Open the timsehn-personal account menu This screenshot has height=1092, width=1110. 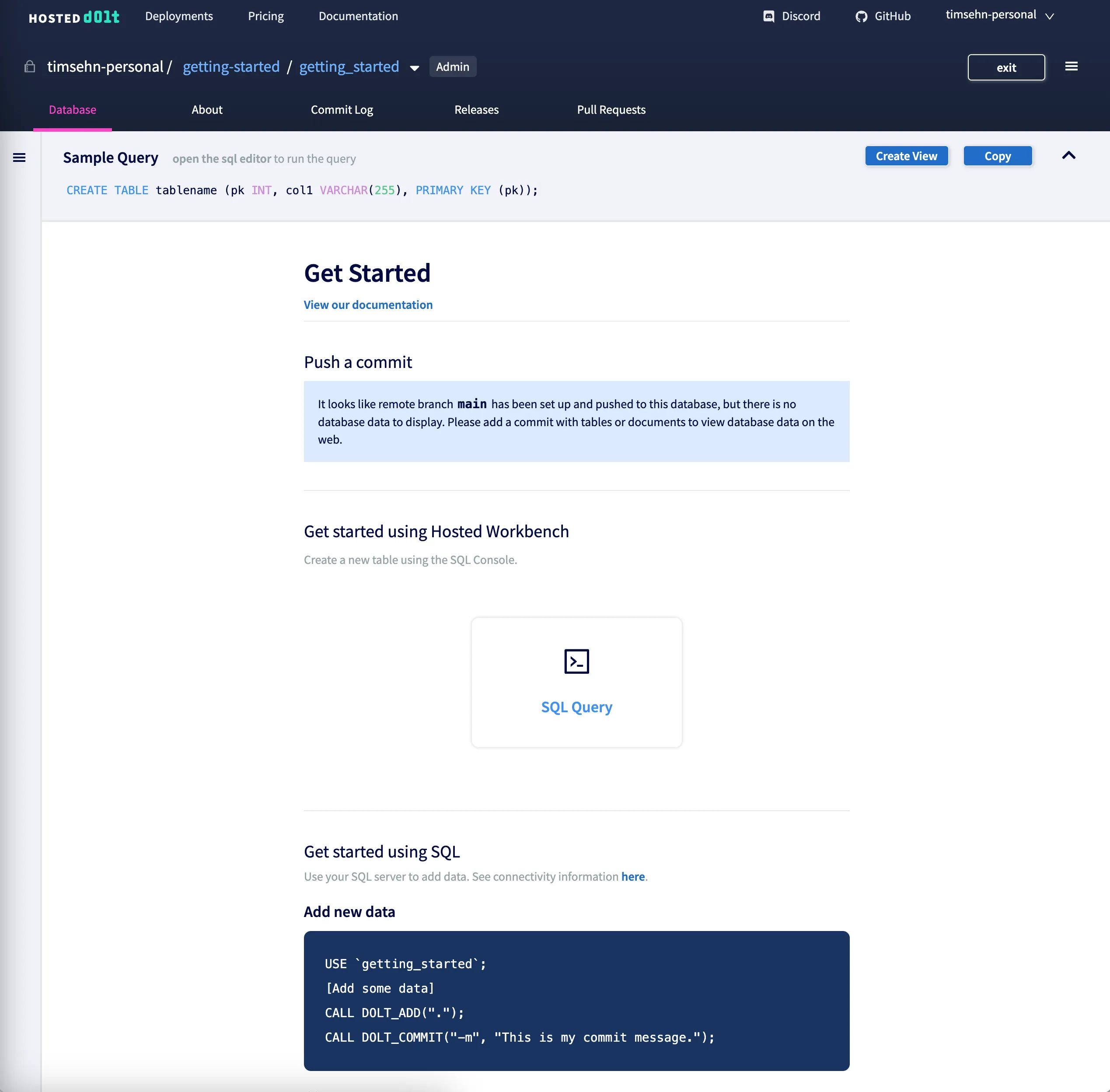tap(999, 15)
